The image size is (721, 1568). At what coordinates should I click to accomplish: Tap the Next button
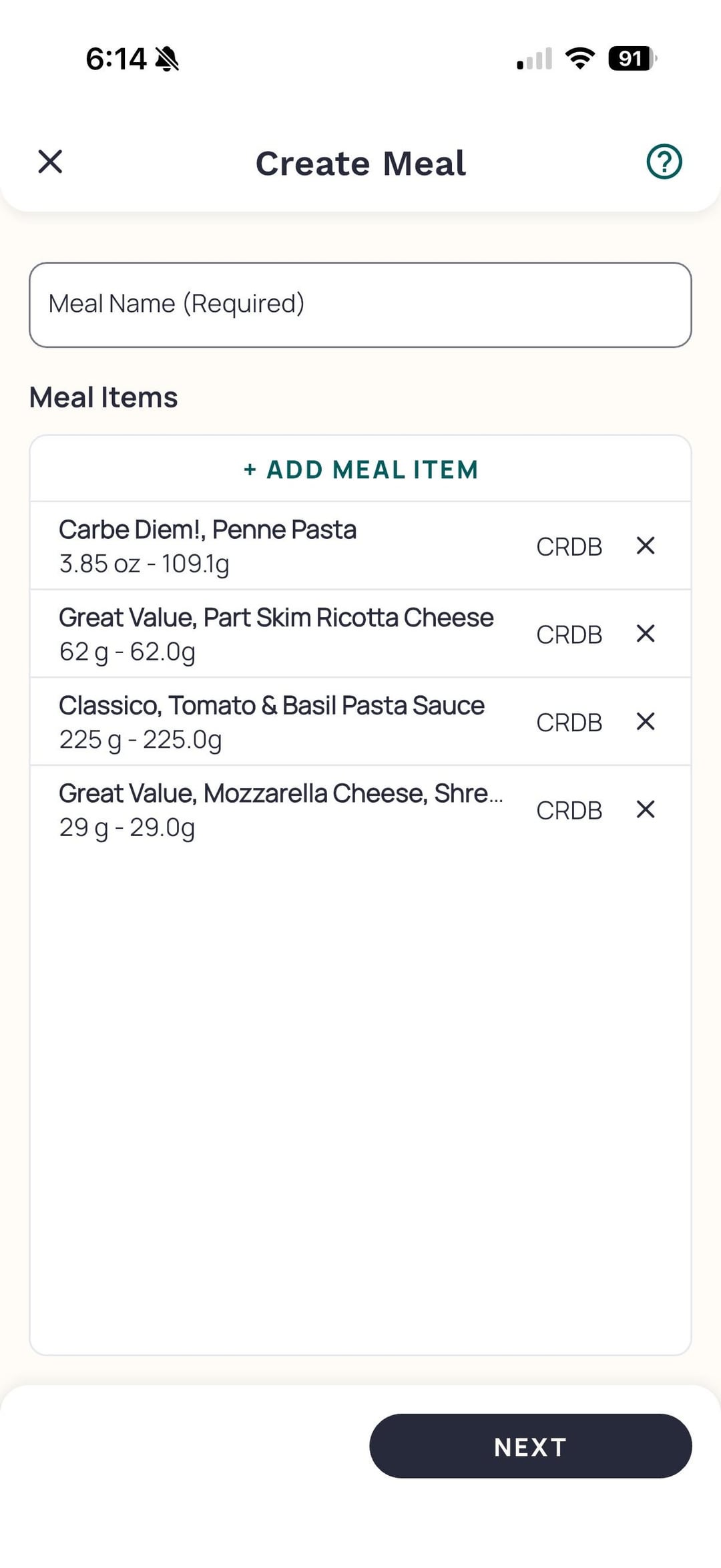point(530,1446)
